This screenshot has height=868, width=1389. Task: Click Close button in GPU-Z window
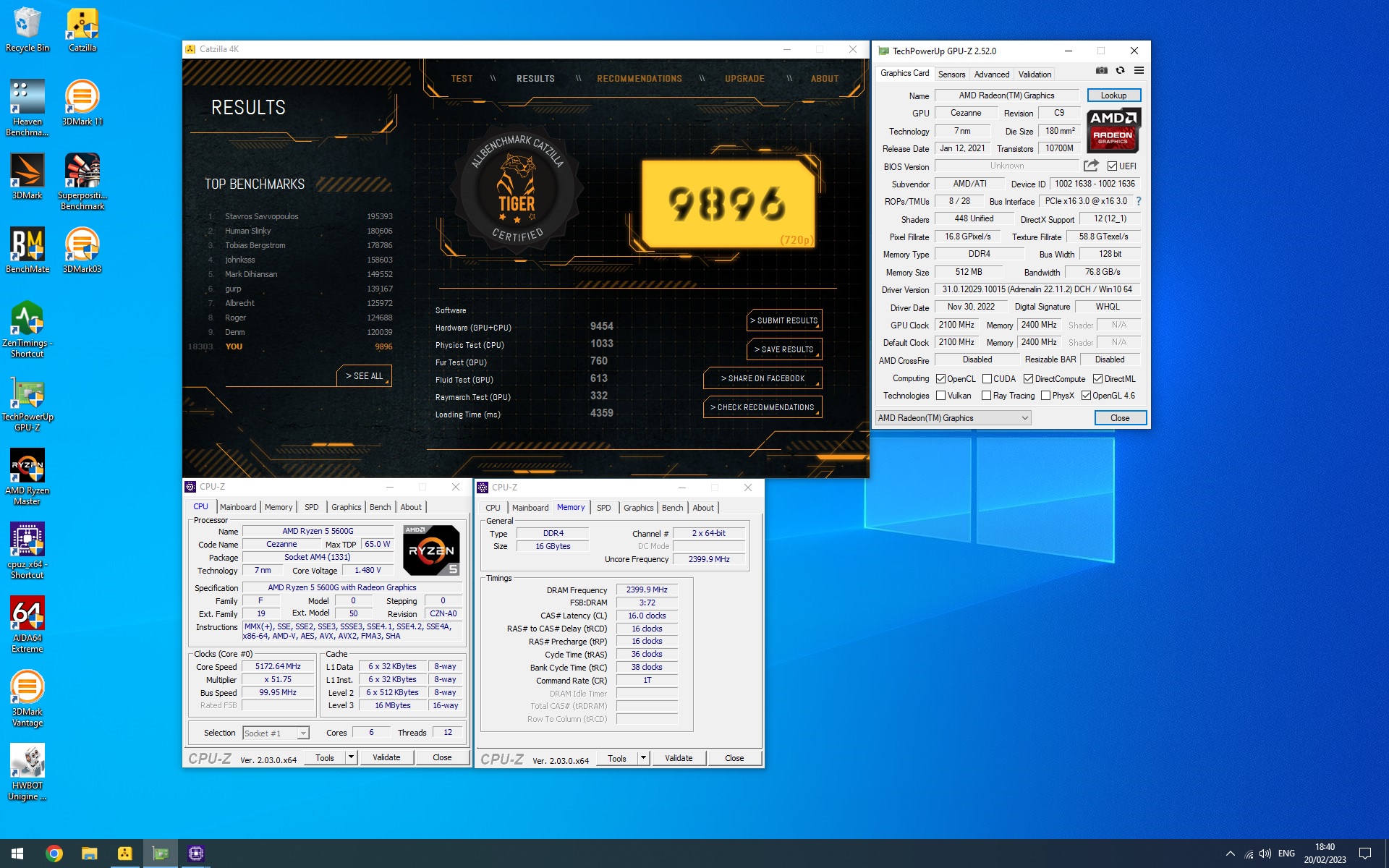(1119, 418)
